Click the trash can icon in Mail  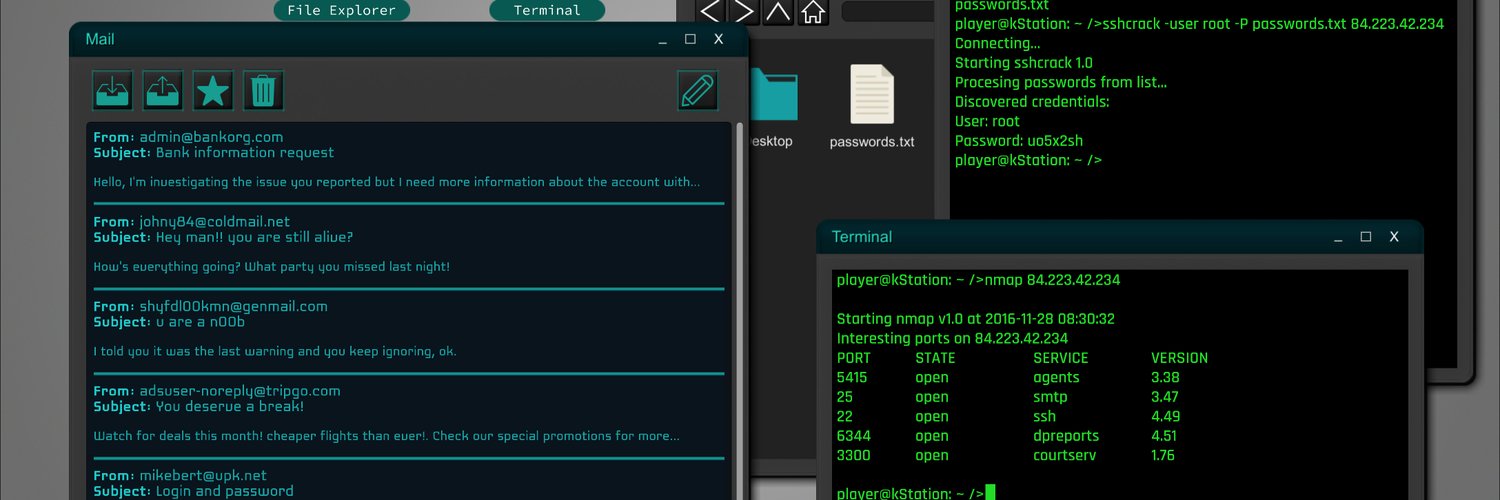263,90
